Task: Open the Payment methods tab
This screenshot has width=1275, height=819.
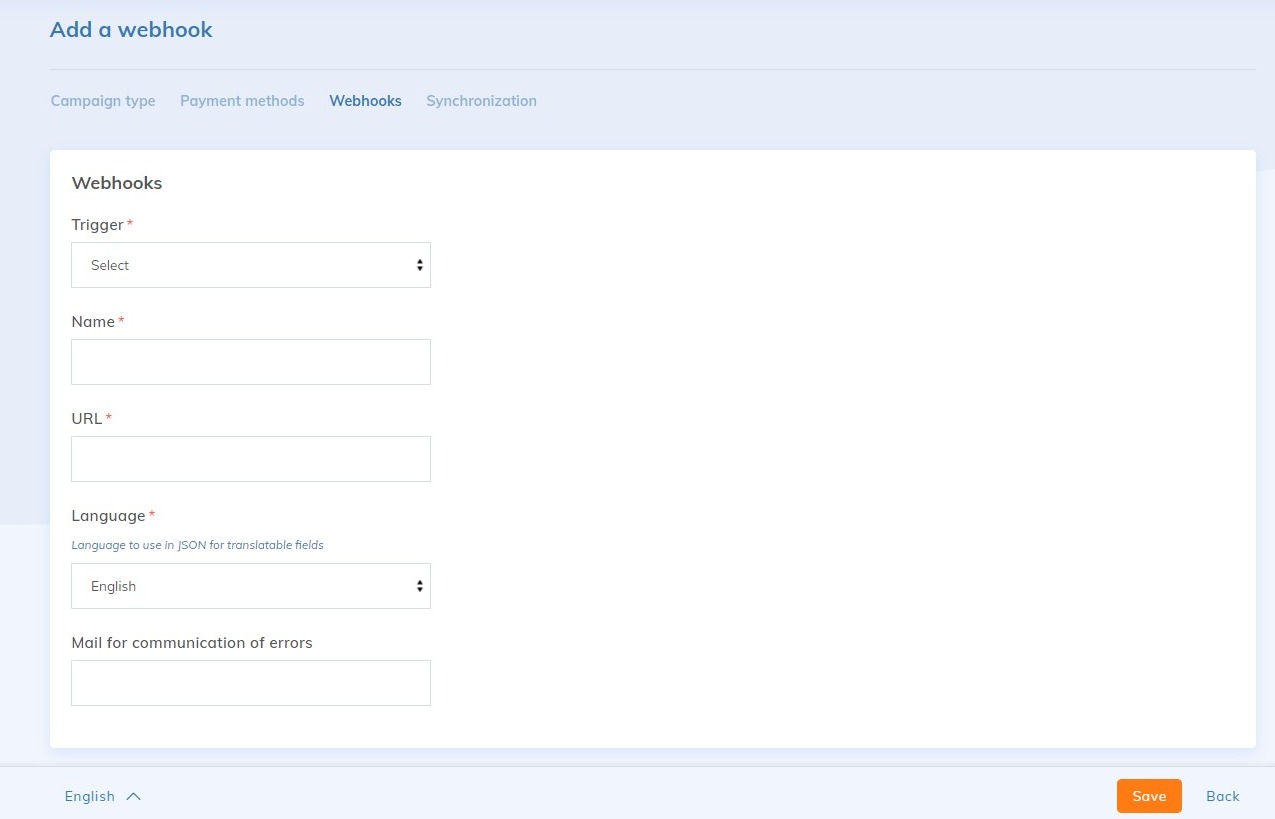Action: [242, 100]
